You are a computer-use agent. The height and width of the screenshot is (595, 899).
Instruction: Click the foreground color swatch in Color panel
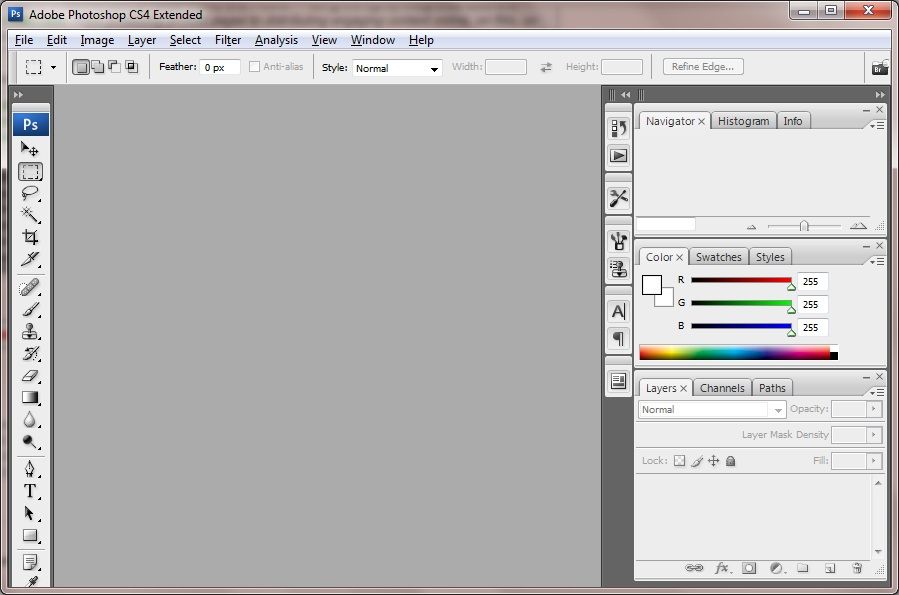(x=651, y=285)
